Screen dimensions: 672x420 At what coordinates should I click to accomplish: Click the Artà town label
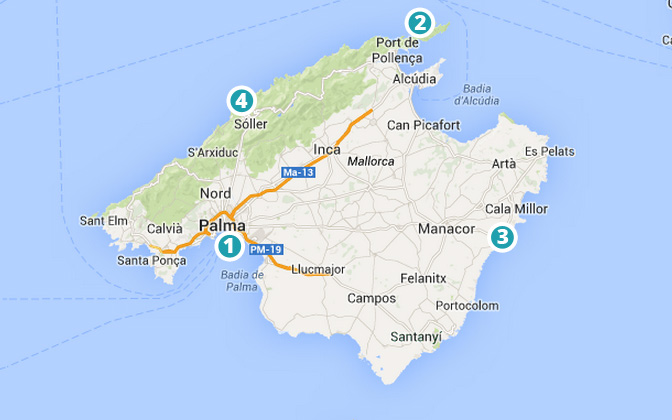pyautogui.click(x=504, y=164)
